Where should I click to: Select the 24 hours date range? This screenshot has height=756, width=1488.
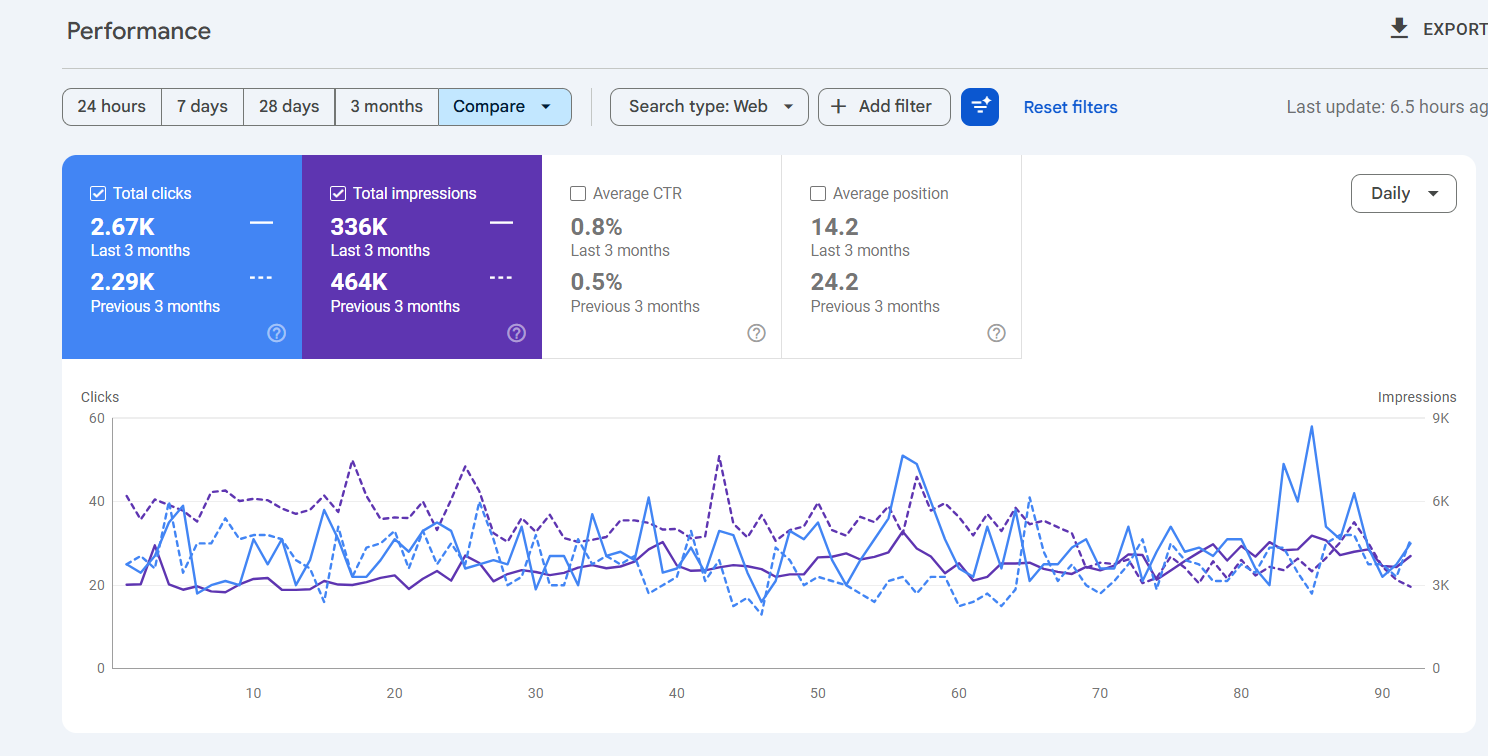pyautogui.click(x=112, y=107)
